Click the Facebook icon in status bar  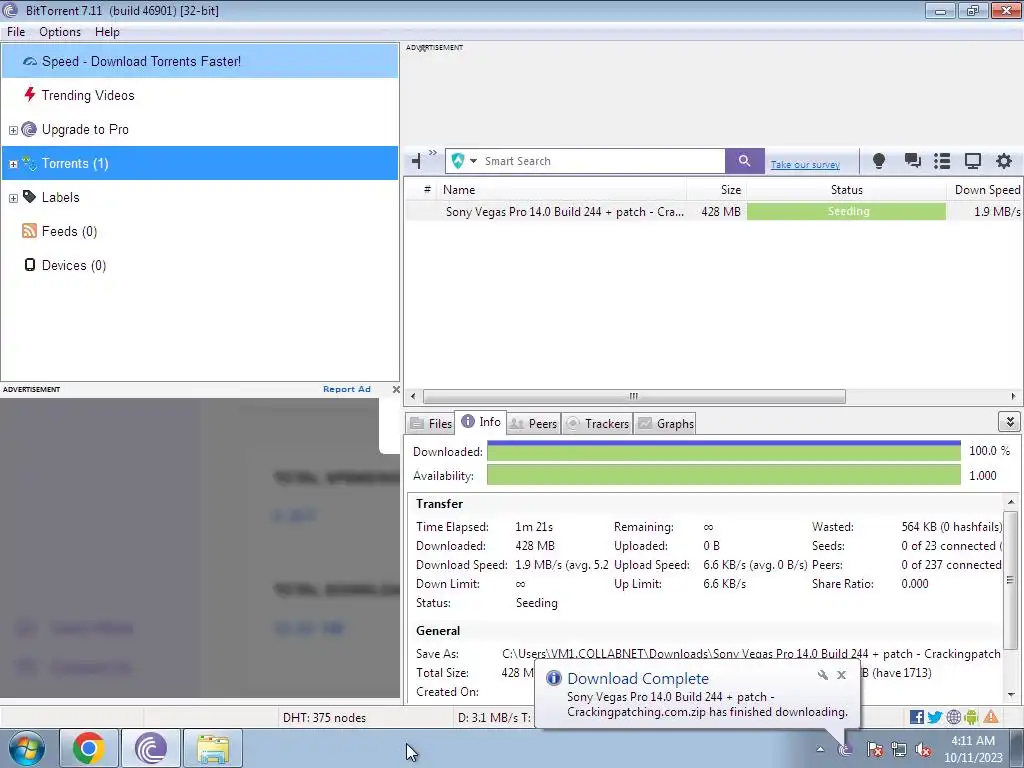[917, 717]
